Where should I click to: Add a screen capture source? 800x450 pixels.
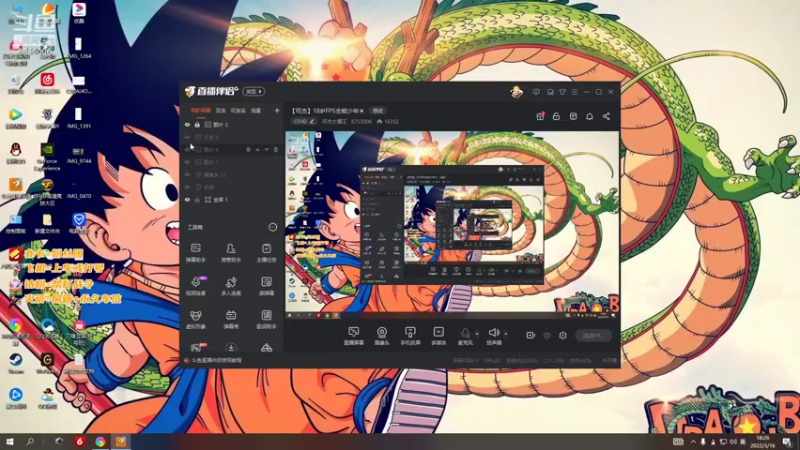(x=353, y=336)
